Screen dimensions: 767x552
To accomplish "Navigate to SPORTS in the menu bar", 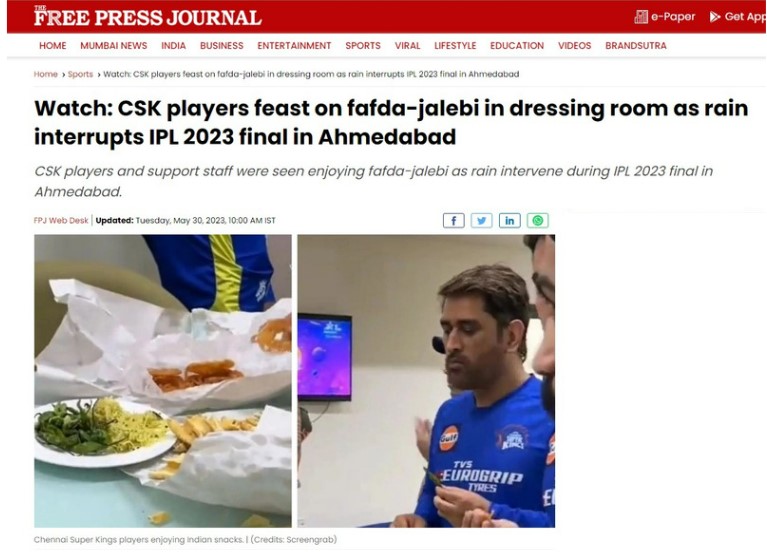I will (x=363, y=46).
